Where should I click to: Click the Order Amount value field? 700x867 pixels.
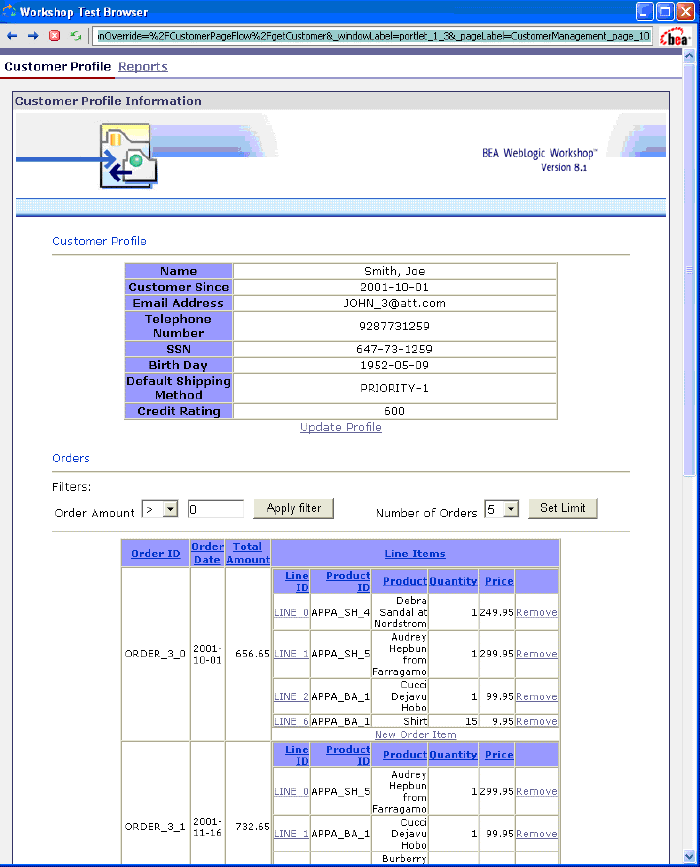[216, 509]
